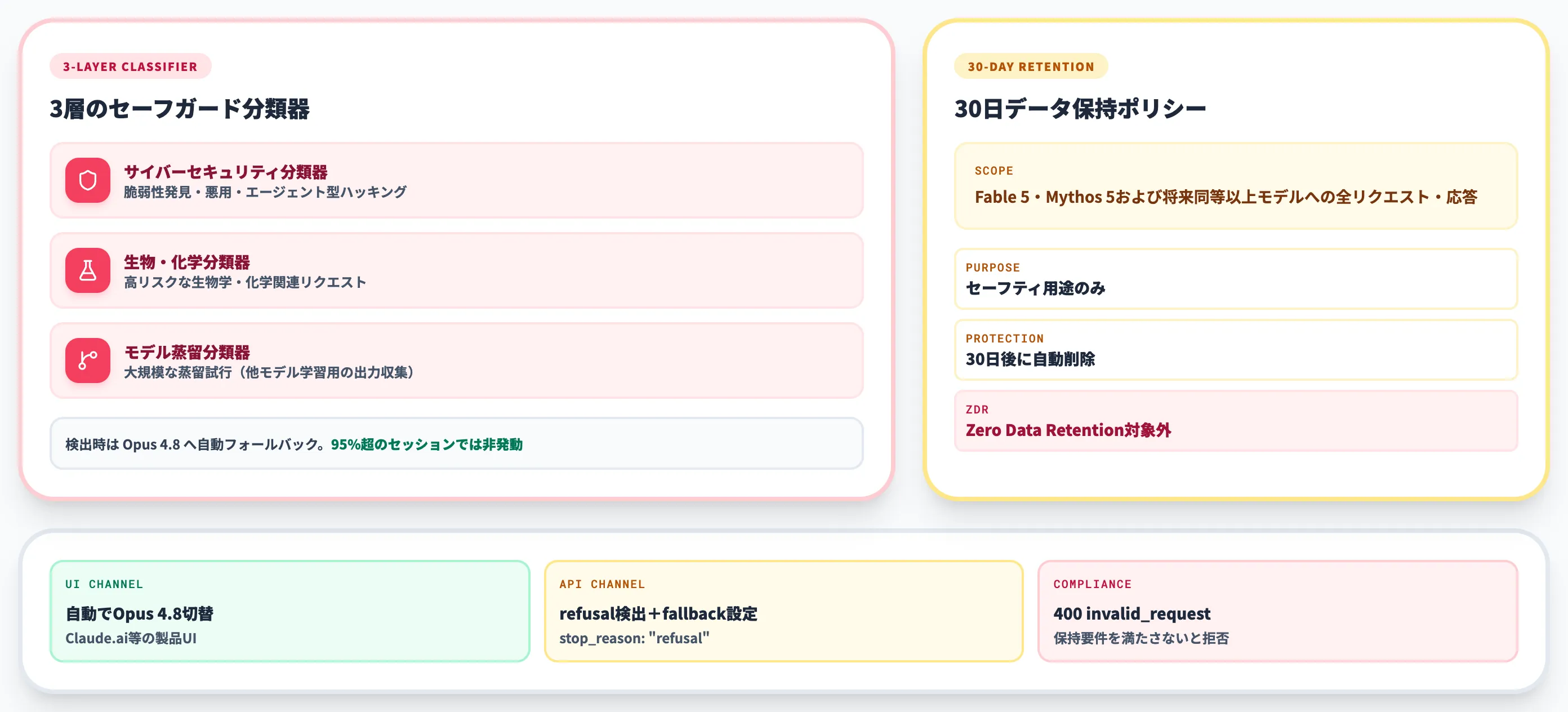Open the サイバーセキュリティ分類器 row
This screenshot has width=1568, height=712.
click(457, 180)
